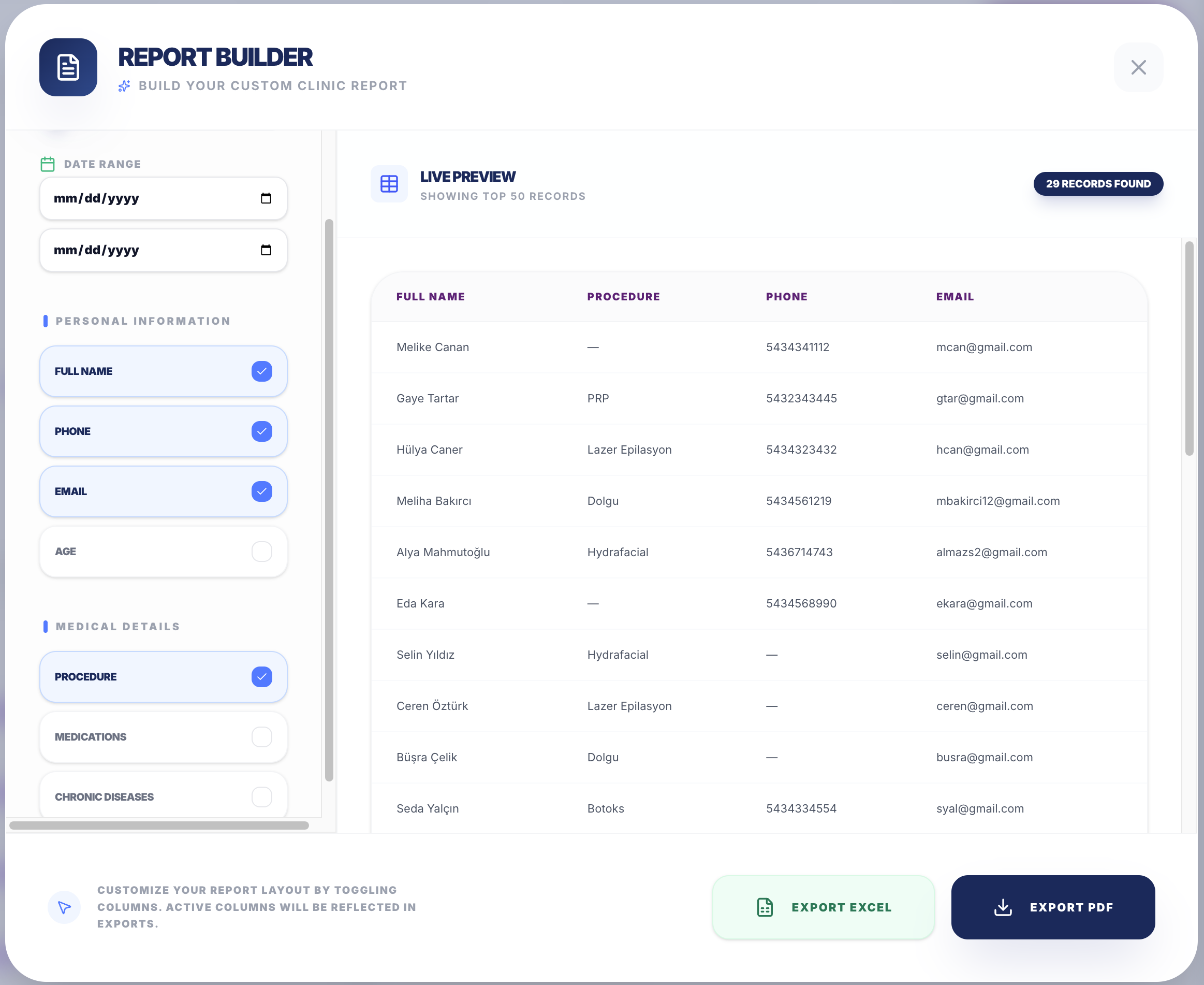
Task: Click the sparkle icon beside the subtitle
Action: 124,86
